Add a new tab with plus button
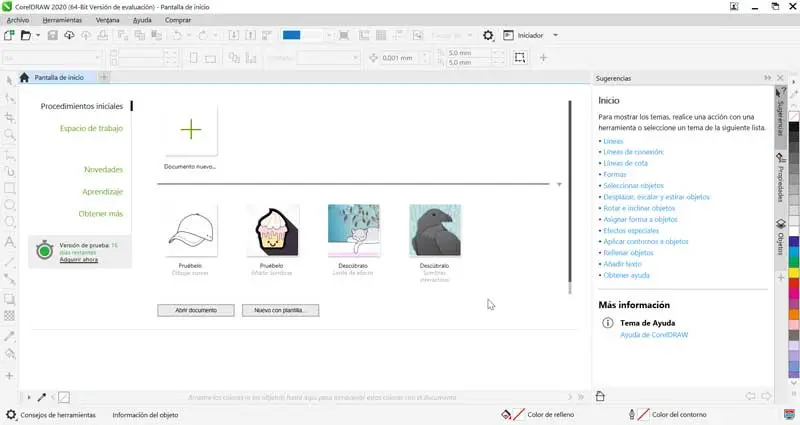Image resolution: width=800 pixels, height=425 pixels. coord(104,77)
